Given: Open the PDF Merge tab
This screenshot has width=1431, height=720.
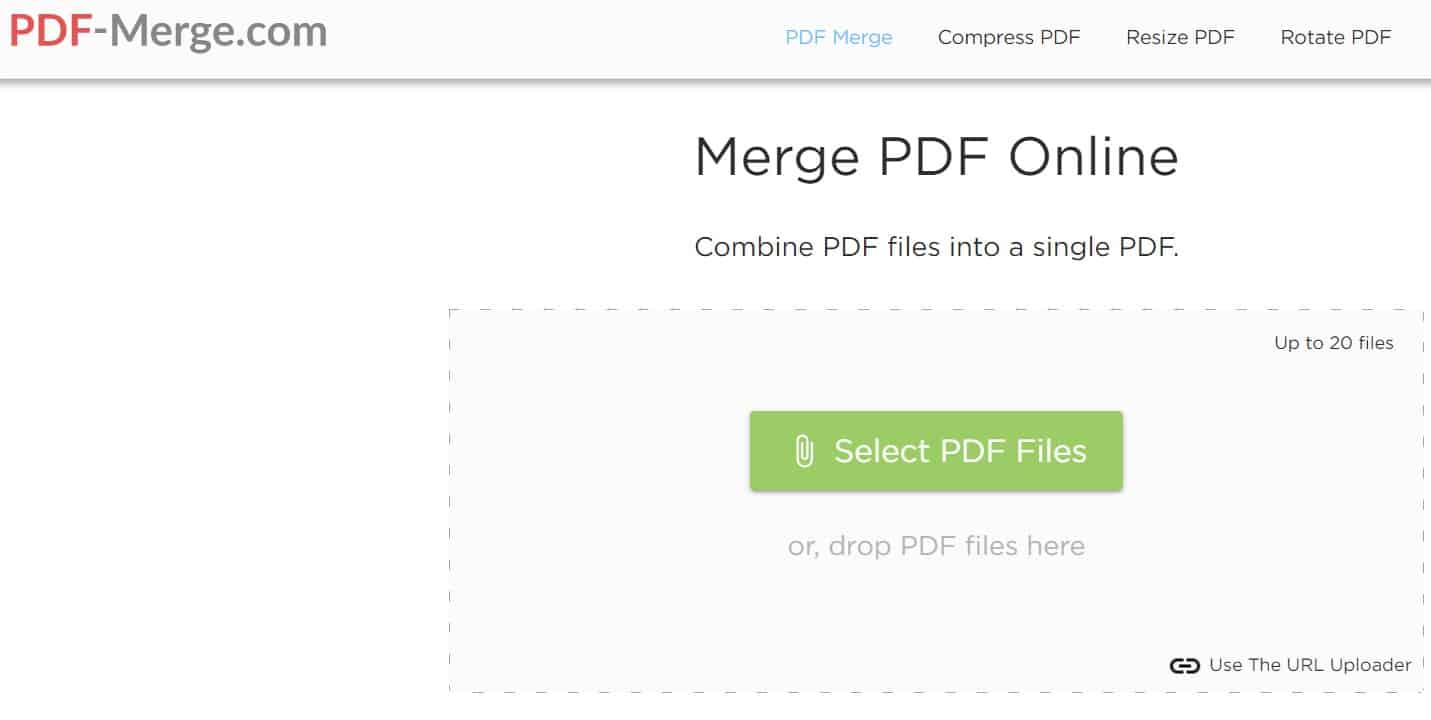Looking at the screenshot, I should click(838, 38).
